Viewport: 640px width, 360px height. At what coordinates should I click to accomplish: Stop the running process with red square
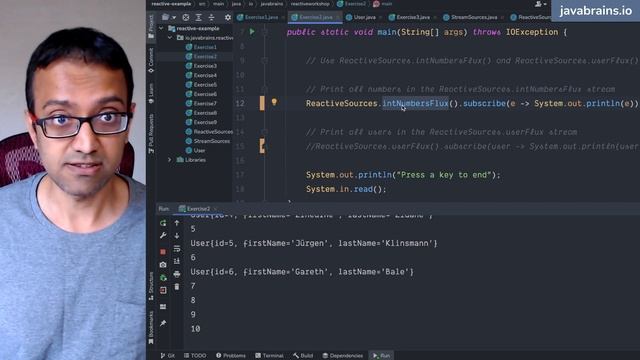[163, 251]
